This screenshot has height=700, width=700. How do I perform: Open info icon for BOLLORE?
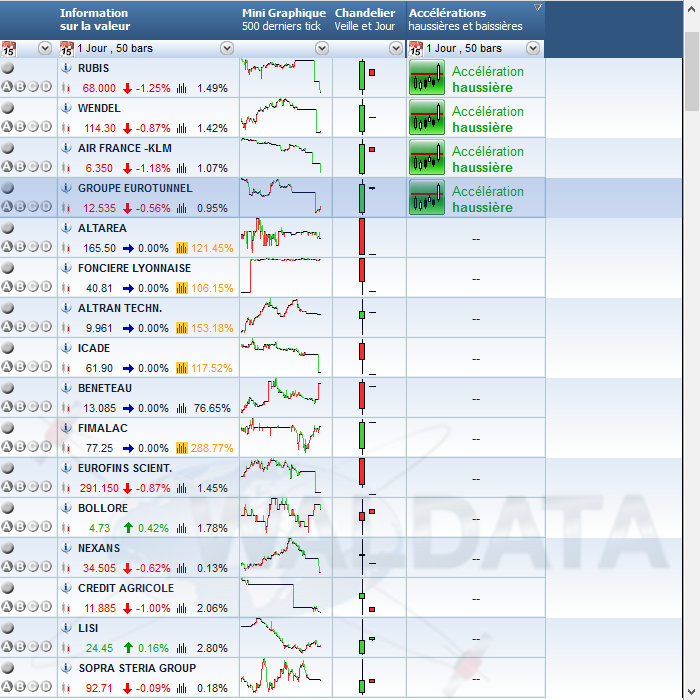tap(67, 508)
